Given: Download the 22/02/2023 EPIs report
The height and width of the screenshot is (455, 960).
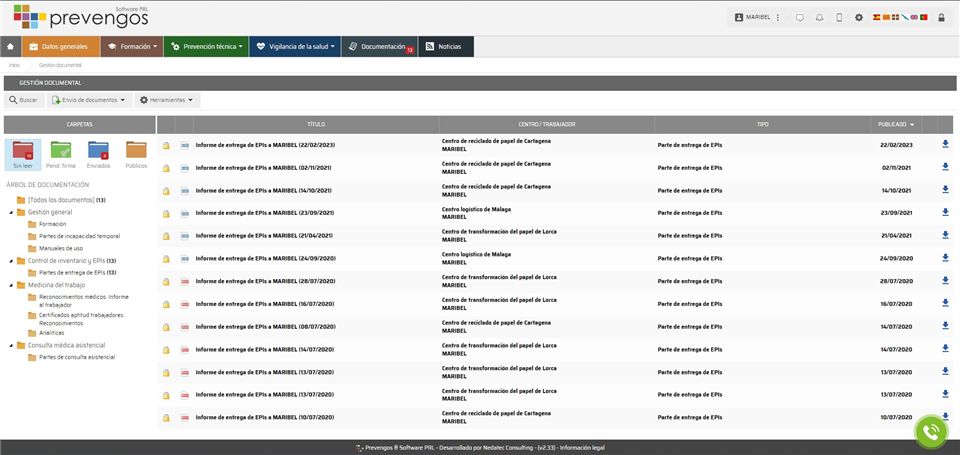Looking at the screenshot, I should pyautogui.click(x=945, y=144).
